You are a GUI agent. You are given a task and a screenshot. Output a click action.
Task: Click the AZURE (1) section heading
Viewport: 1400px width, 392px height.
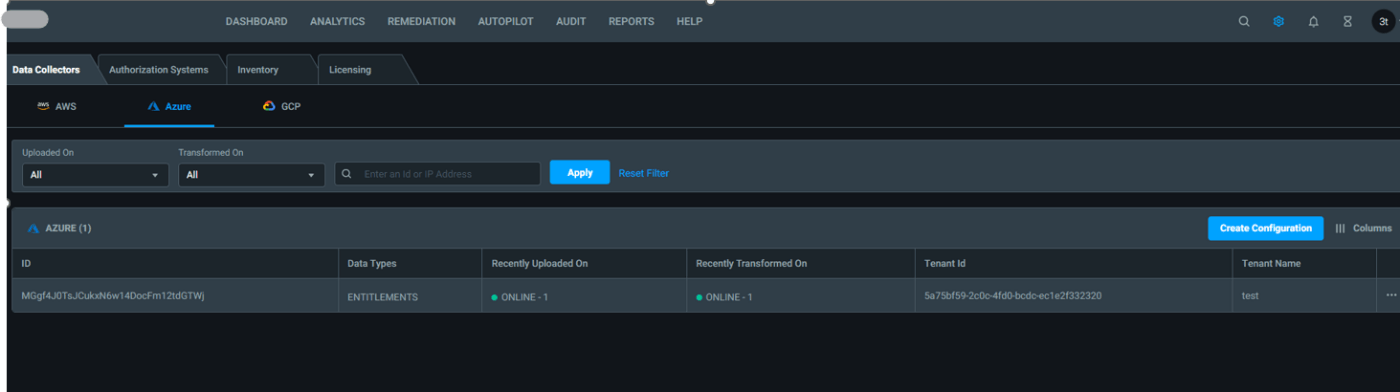60,228
